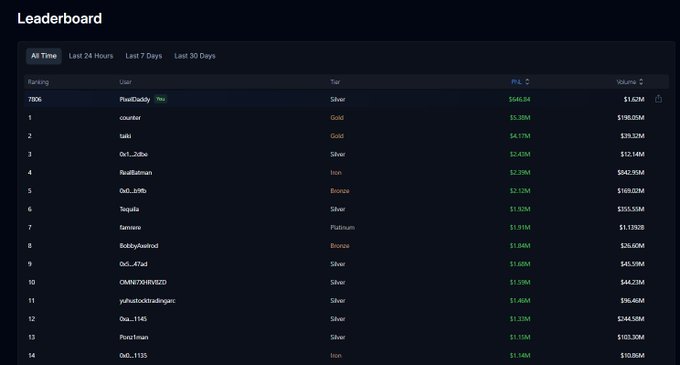Image resolution: width=680 pixels, height=365 pixels.
Task: Click ranking number 7806
Action: (x=35, y=99)
